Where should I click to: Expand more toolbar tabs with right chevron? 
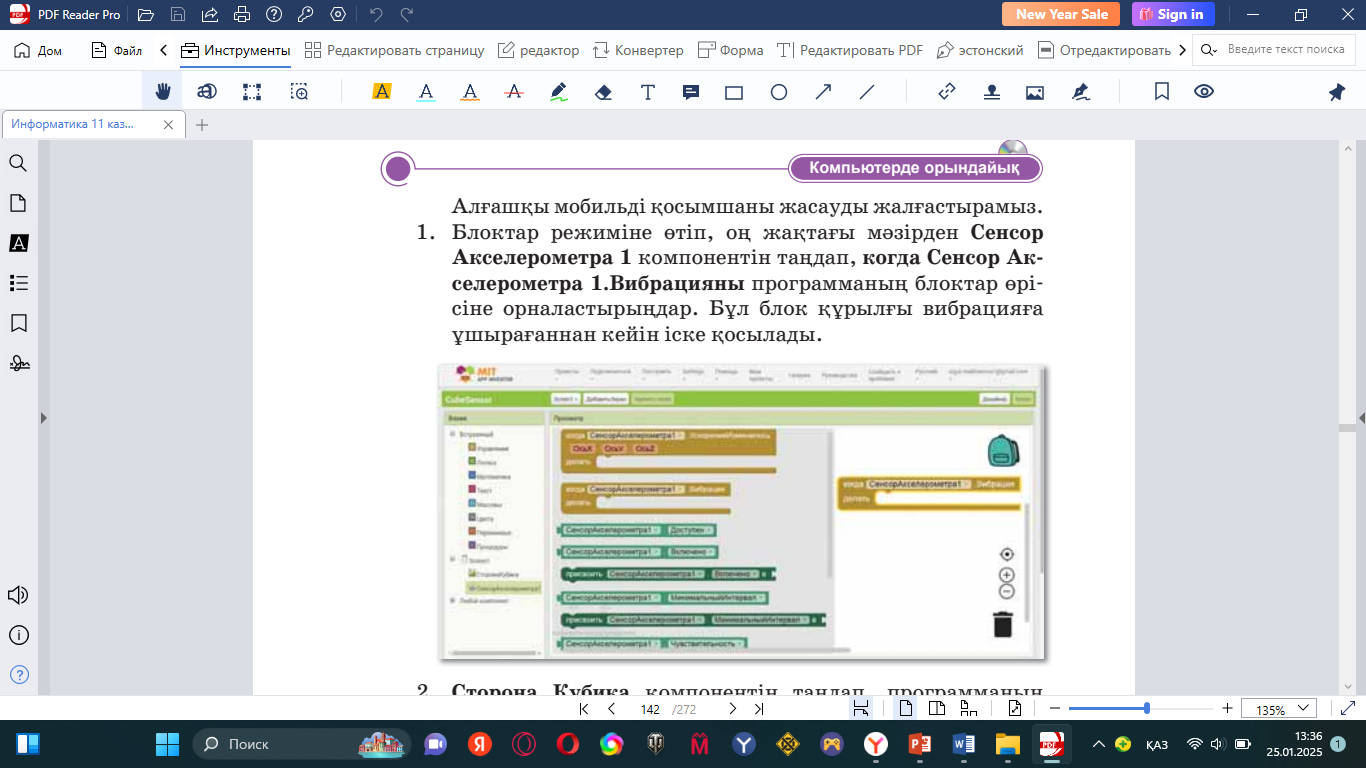point(1183,50)
